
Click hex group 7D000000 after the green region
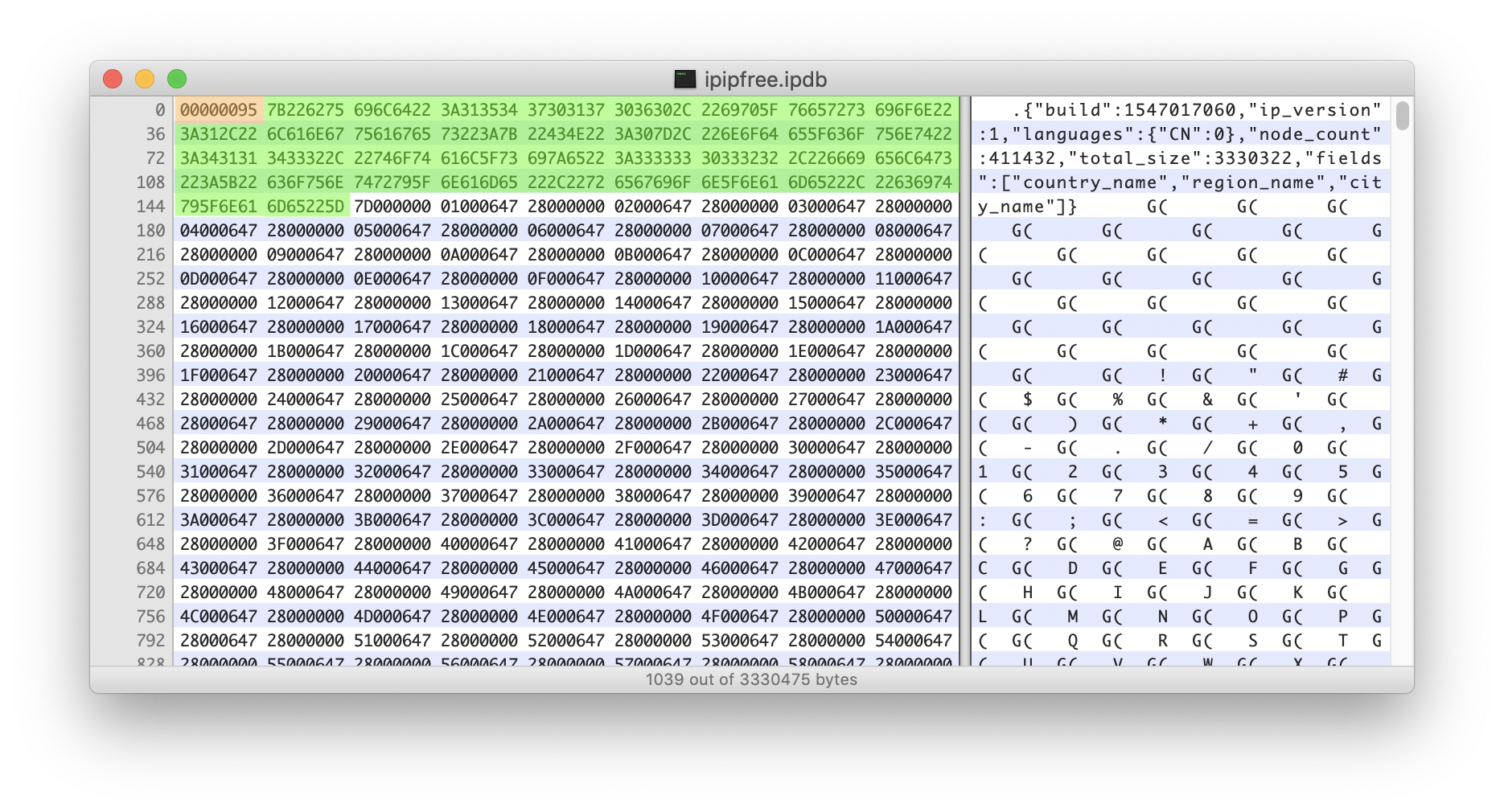point(392,207)
